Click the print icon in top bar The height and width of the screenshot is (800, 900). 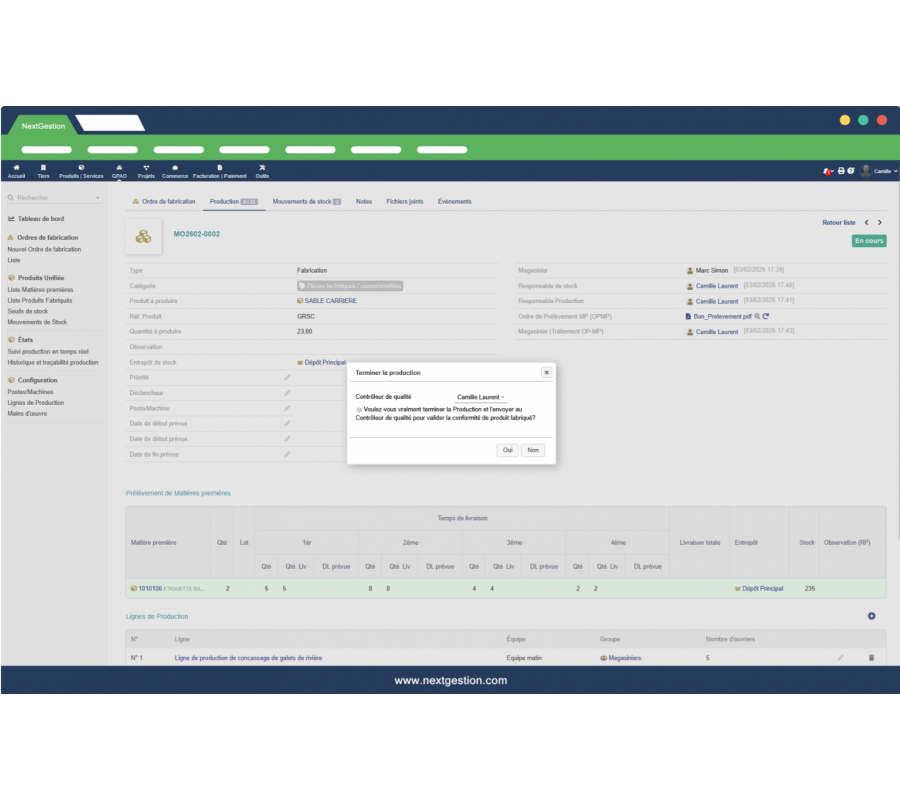click(841, 171)
